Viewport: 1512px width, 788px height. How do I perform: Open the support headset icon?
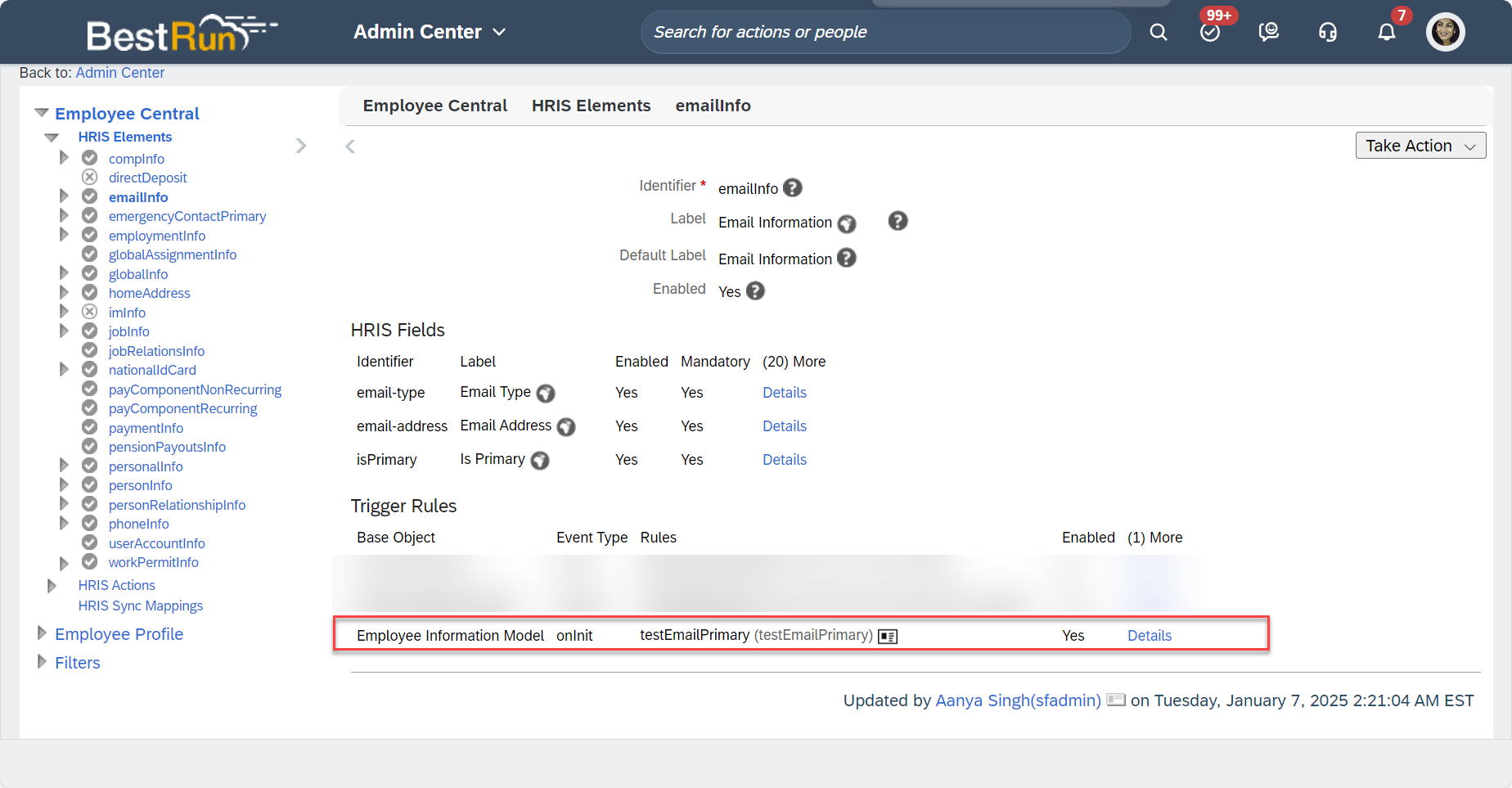pos(1328,32)
